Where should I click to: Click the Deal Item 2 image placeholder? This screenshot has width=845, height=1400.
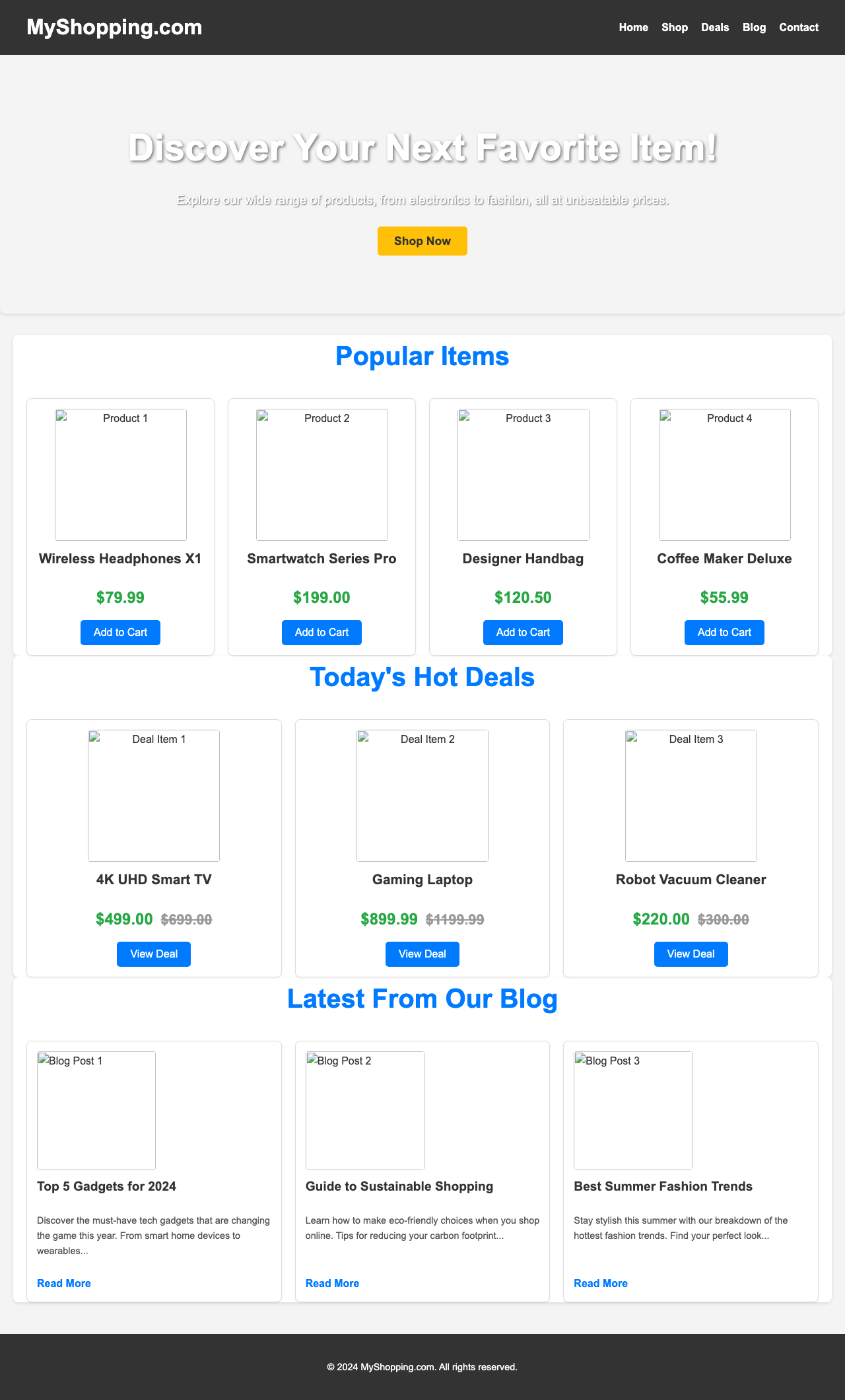click(422, 795)
